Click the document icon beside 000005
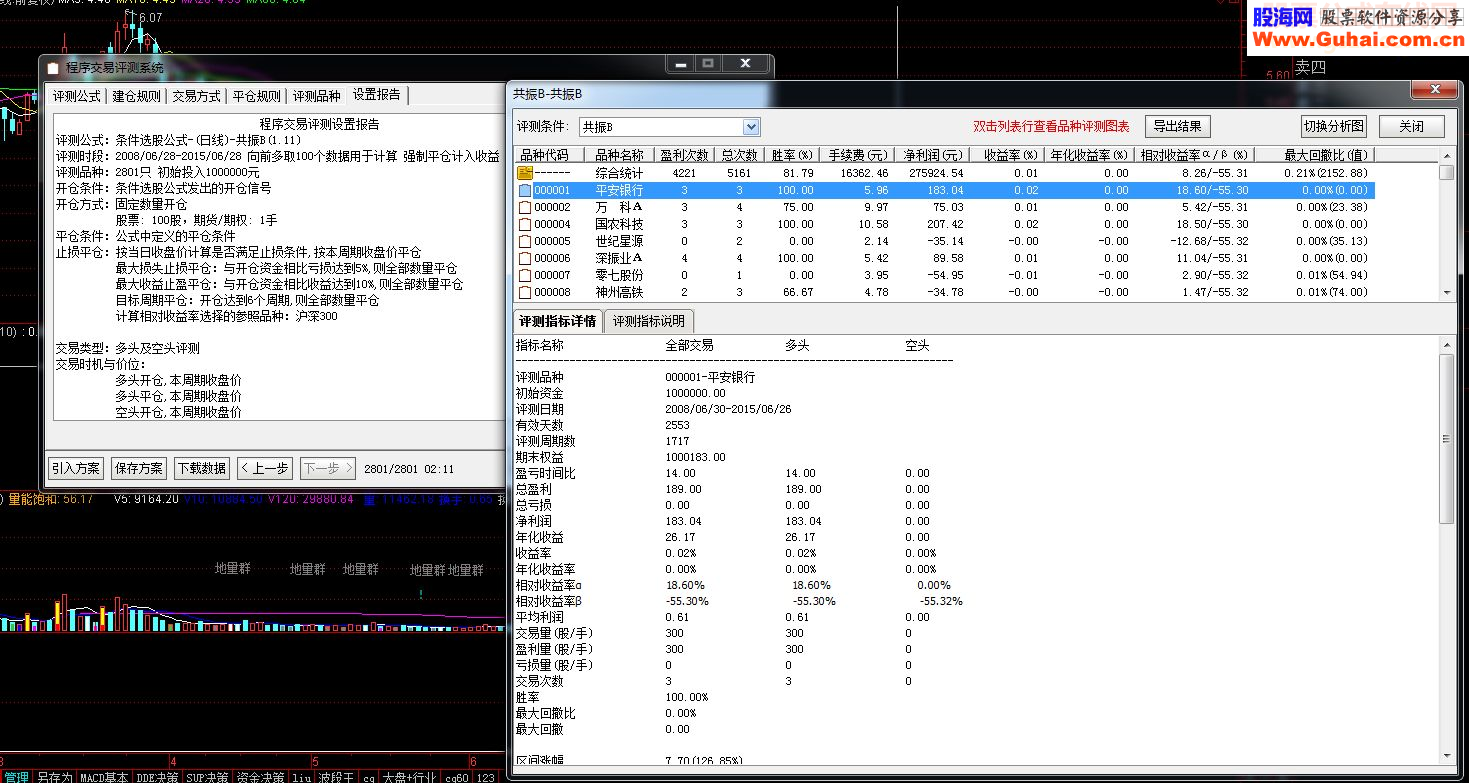Viewport: 1469px width, 783px height. [525, 241]
